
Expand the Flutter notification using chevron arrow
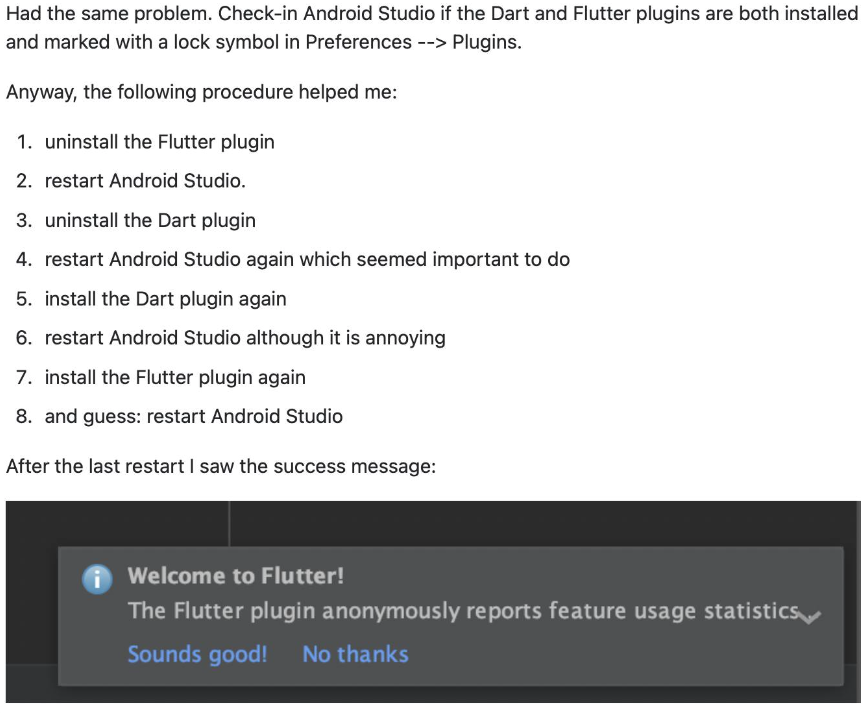point(810,616)
